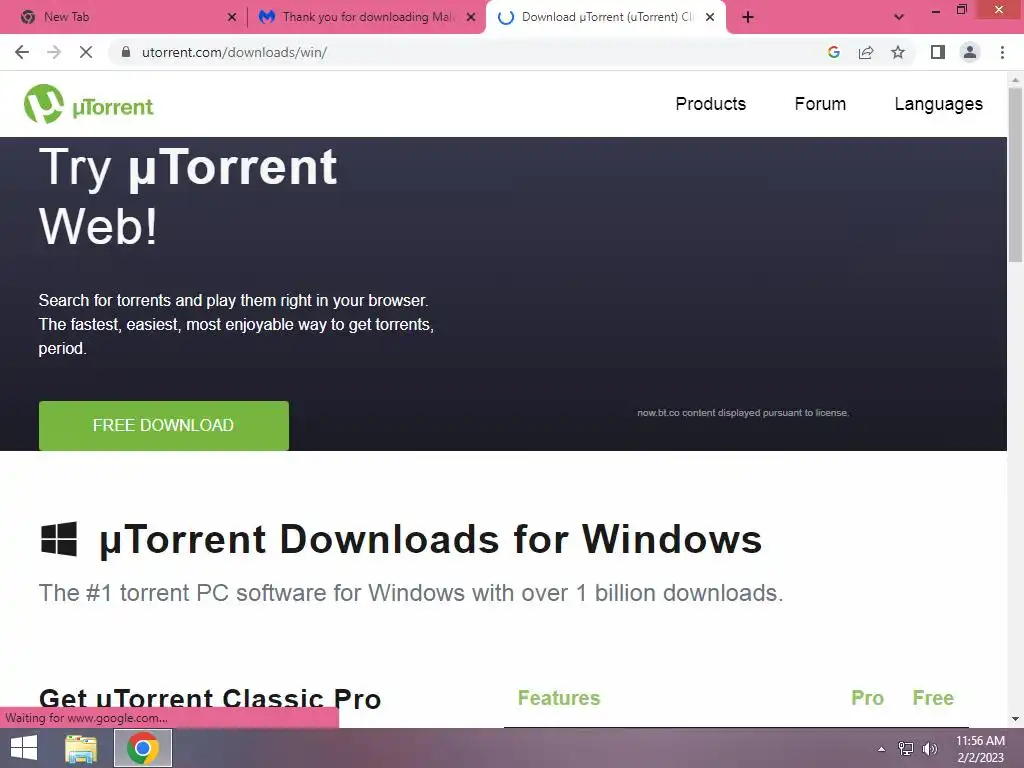The image size is (1024, 768).
Task: Open the Windows Start menu
Action: [x=24, y=748]
